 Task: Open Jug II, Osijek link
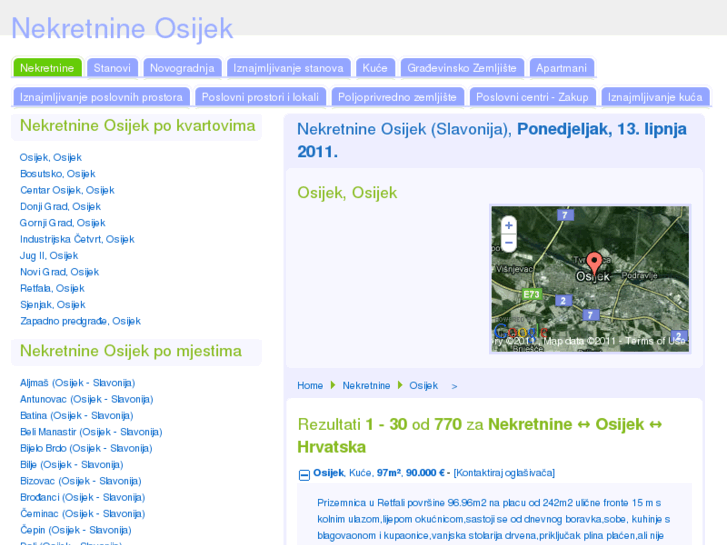(x=49, y=256)
